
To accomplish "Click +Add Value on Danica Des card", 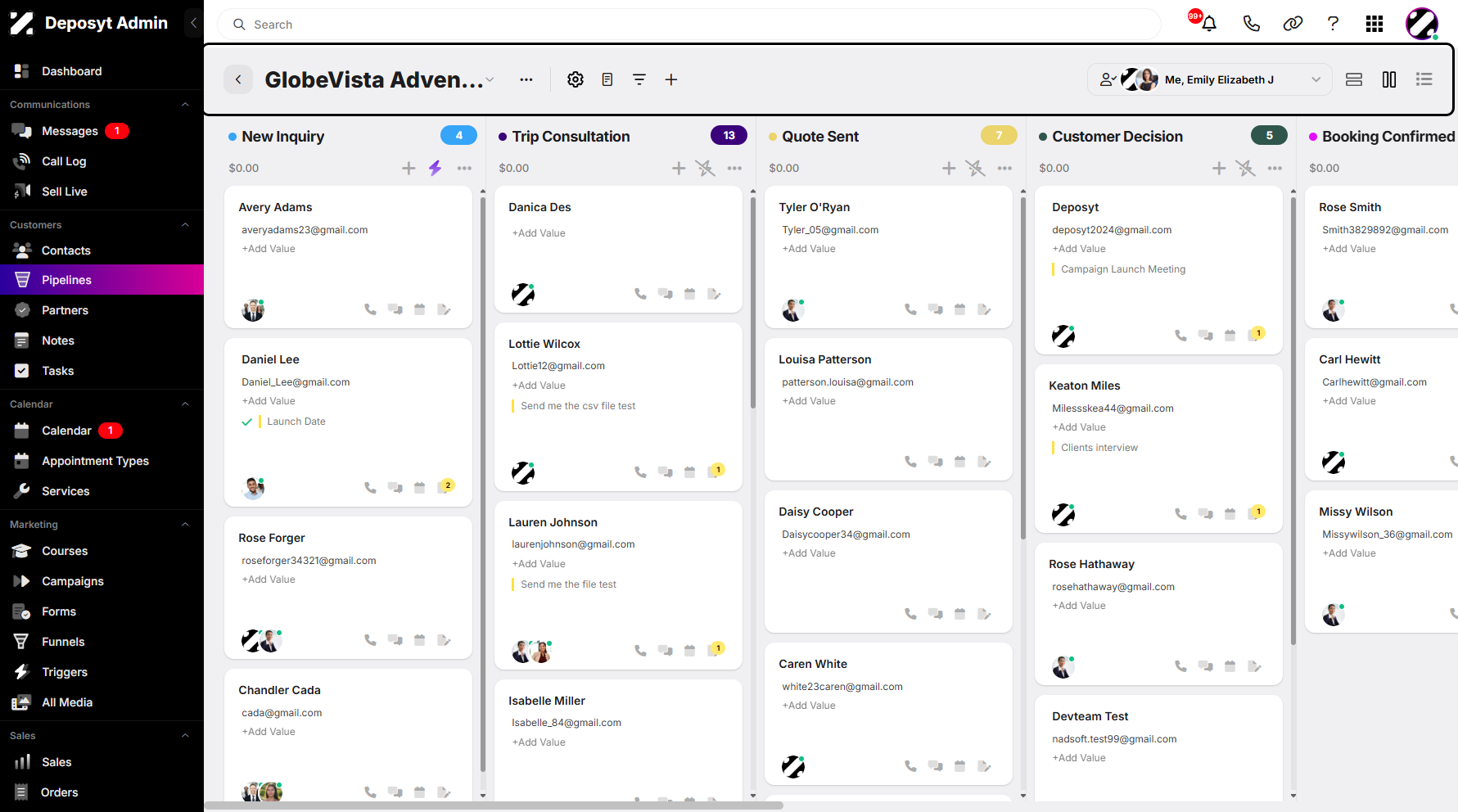I will tap(539, 233).
